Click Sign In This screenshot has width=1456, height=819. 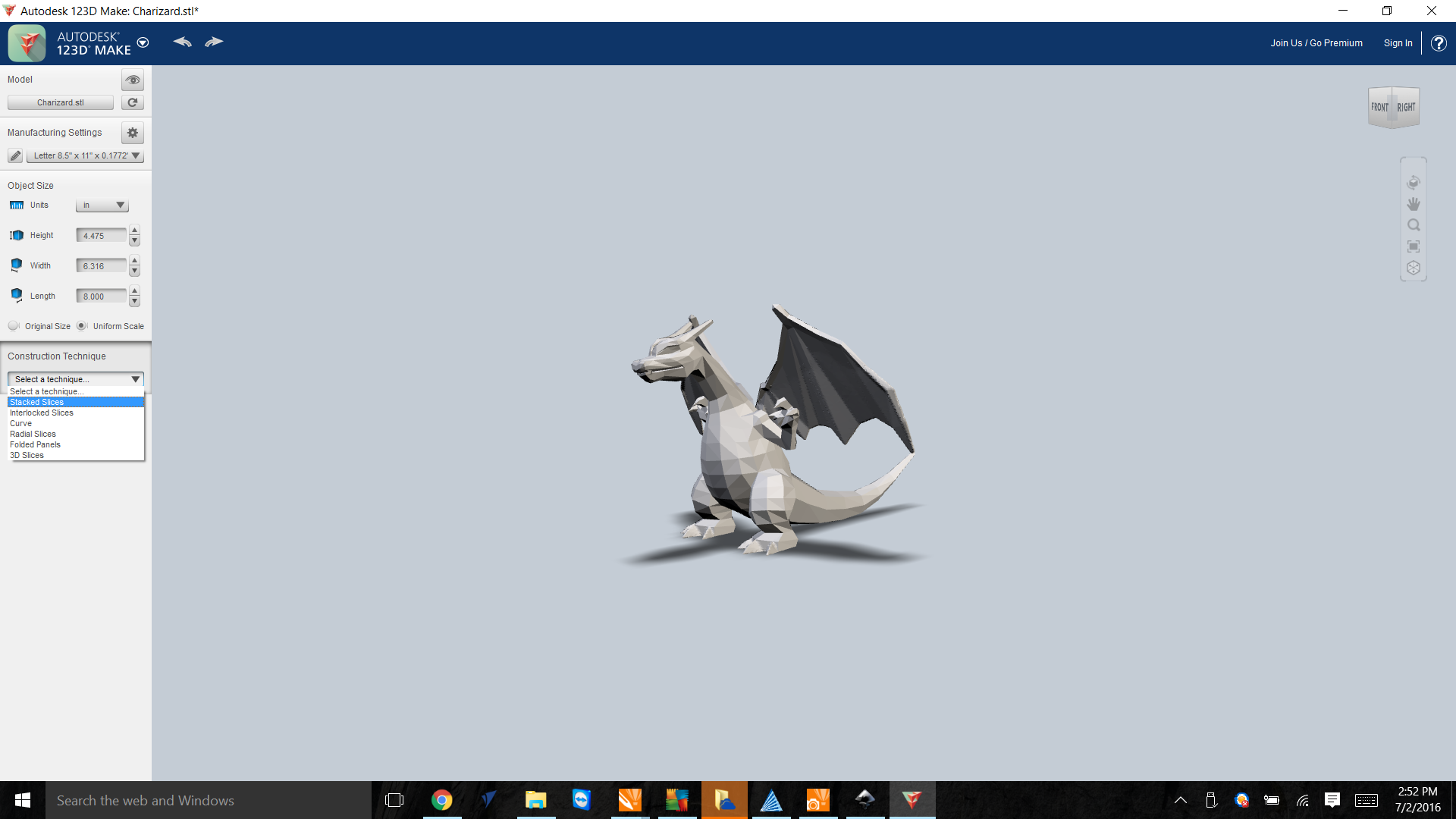1398,43
